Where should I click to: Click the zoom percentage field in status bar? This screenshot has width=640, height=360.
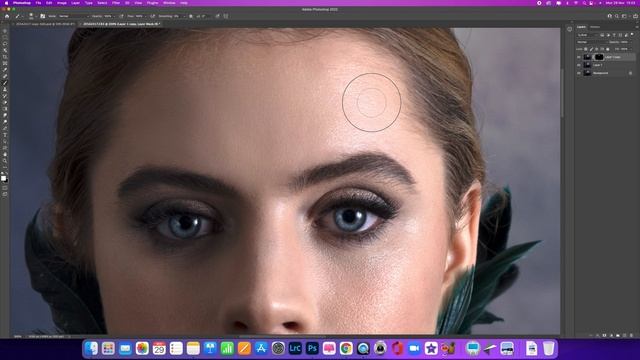(x=18, y=336)
